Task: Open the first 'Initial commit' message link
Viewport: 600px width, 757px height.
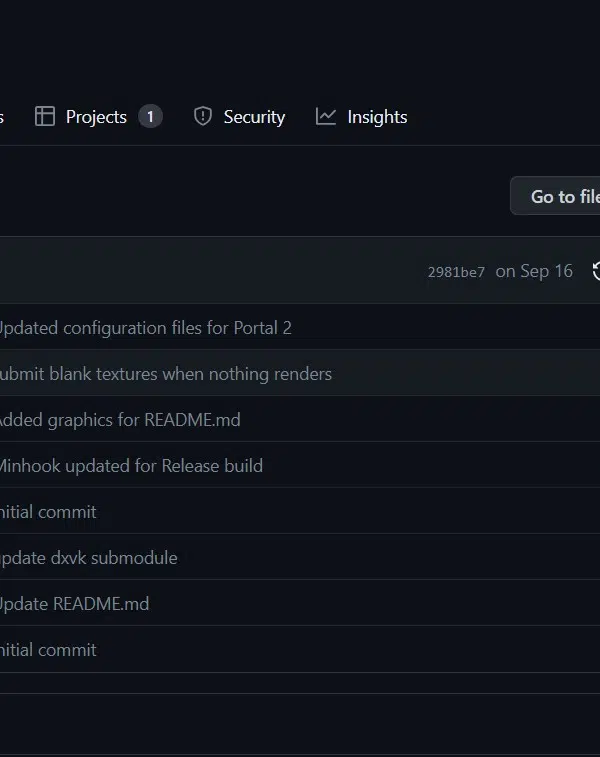Action: 48,512
